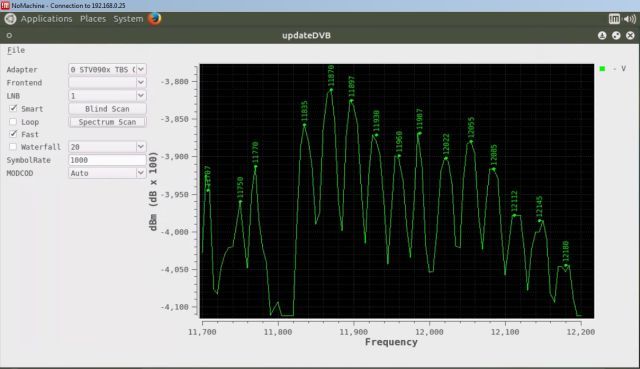Select the 11835 peak on spectrum

304,125
